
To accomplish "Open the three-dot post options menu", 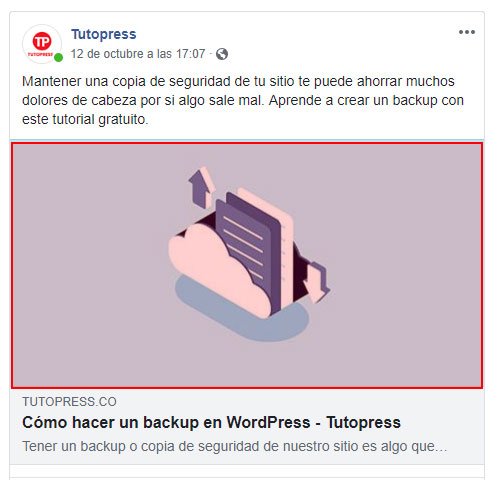I will [x=467, y=32].
